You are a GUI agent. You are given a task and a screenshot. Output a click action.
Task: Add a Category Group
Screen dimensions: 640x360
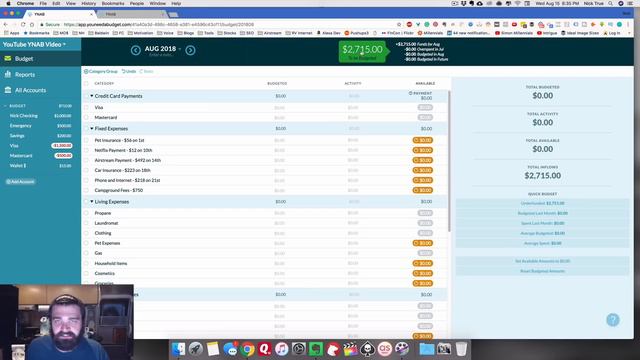pyautogui.click(x=100, y=71)
